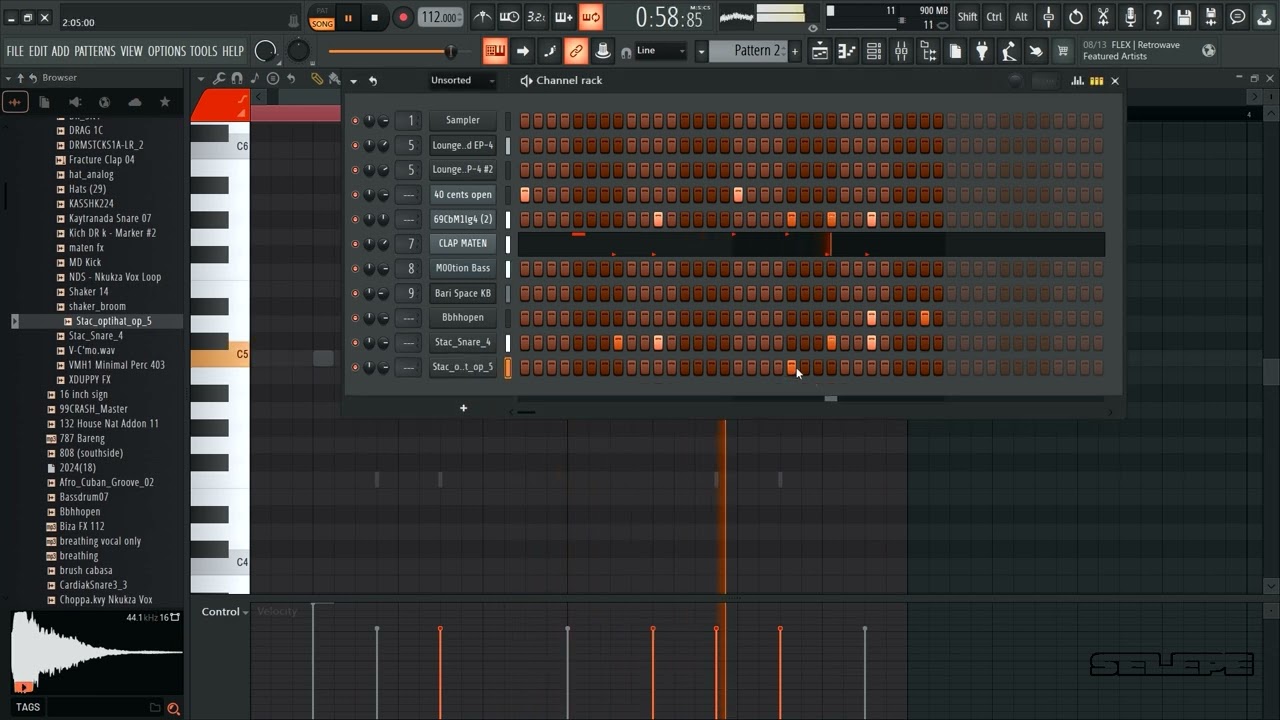Click the record button in transport
This screenshot has height=720, width=1280.
click(x=403, y=17)
